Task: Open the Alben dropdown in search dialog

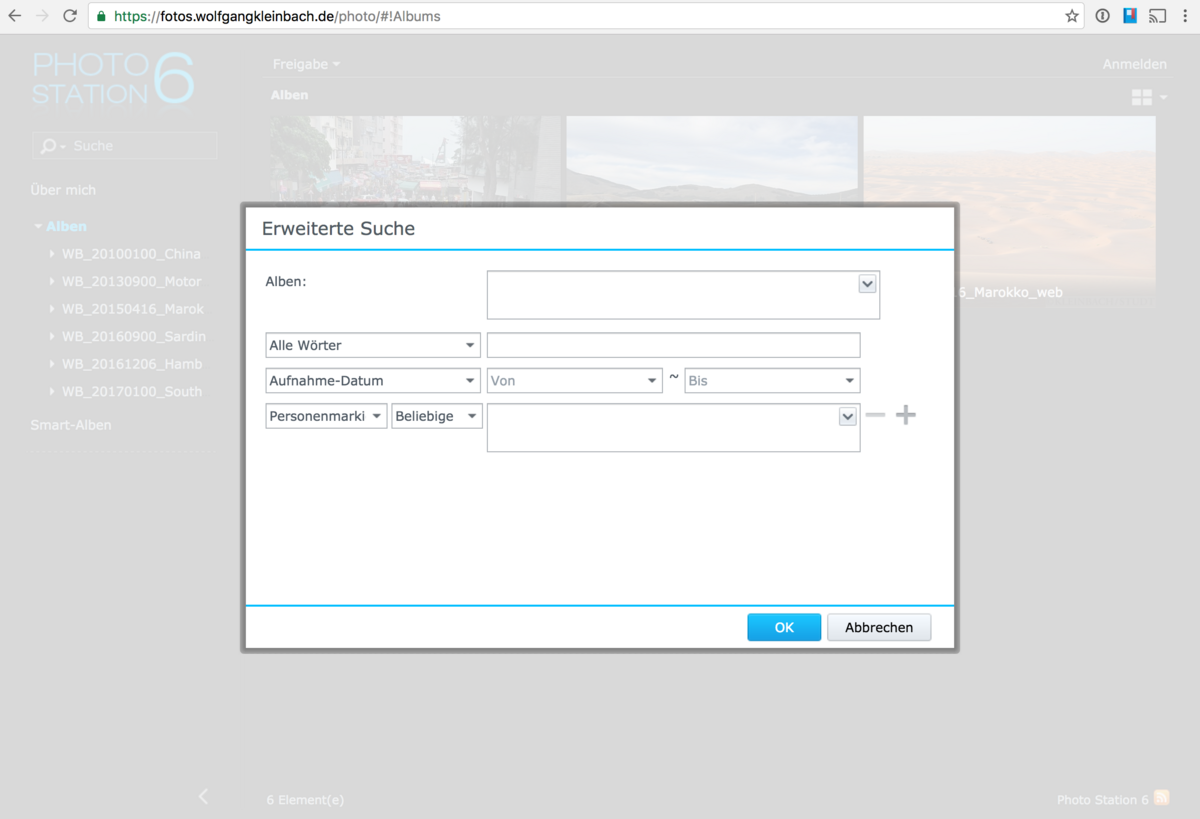Action: (x=867, y=284)
